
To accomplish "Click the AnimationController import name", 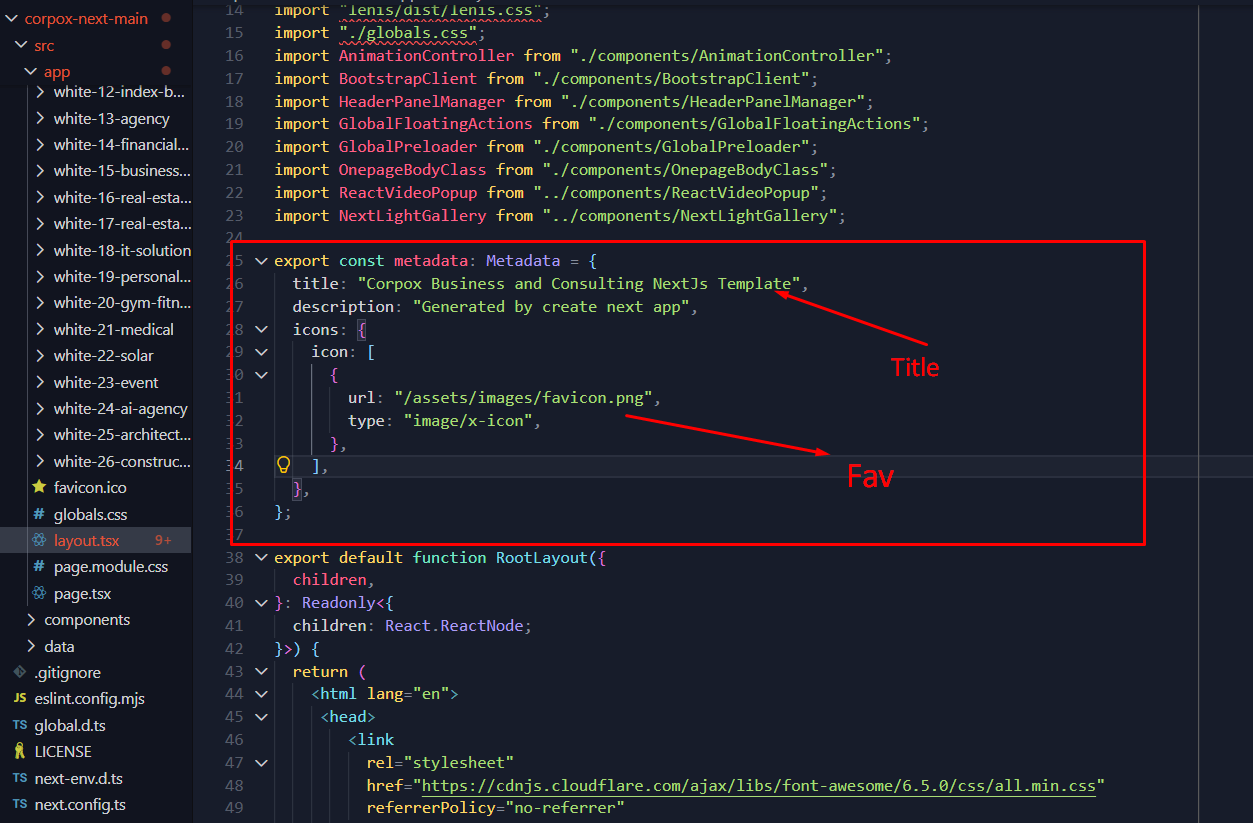I will coord(426,56).
